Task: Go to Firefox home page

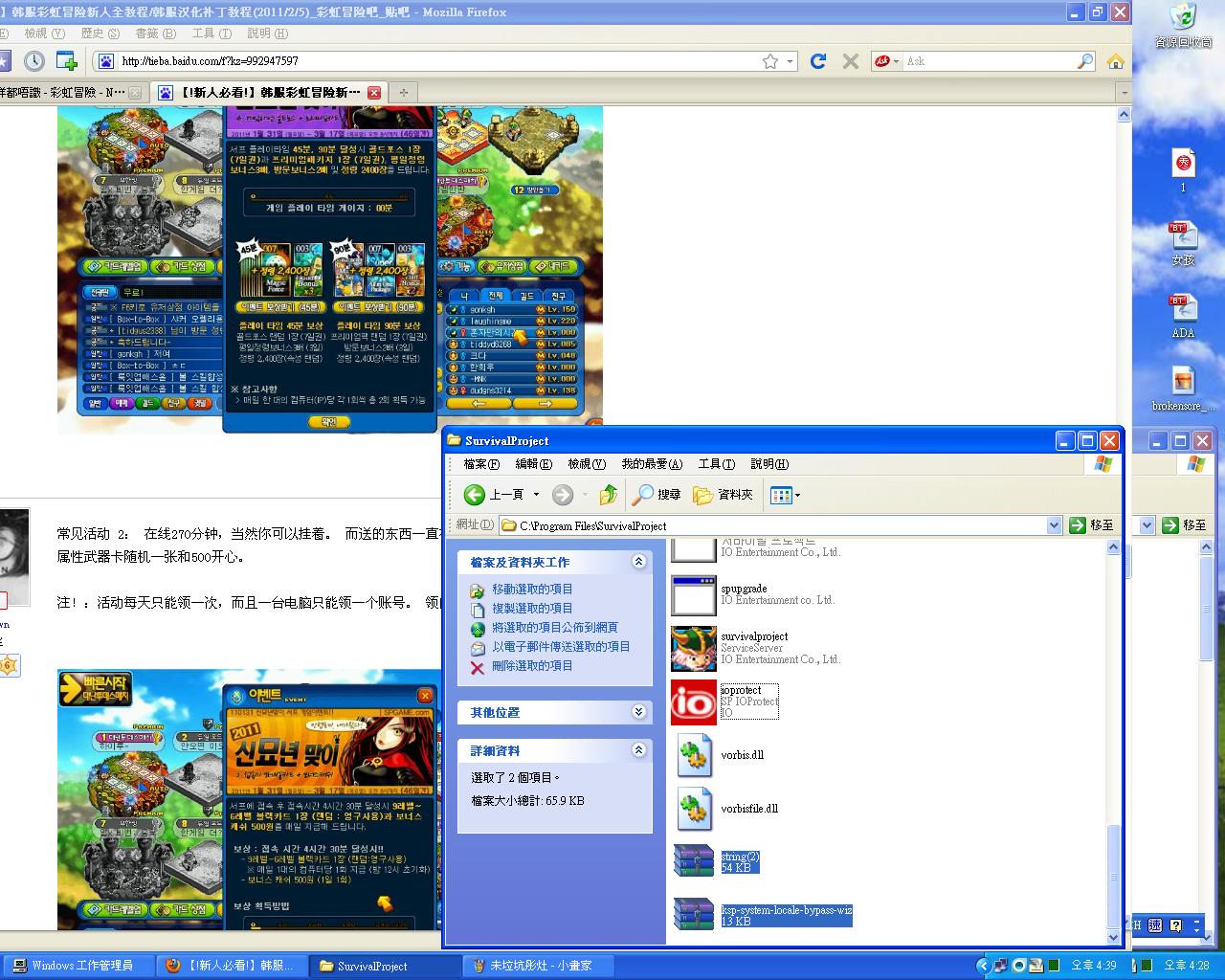Action: 1115,61
